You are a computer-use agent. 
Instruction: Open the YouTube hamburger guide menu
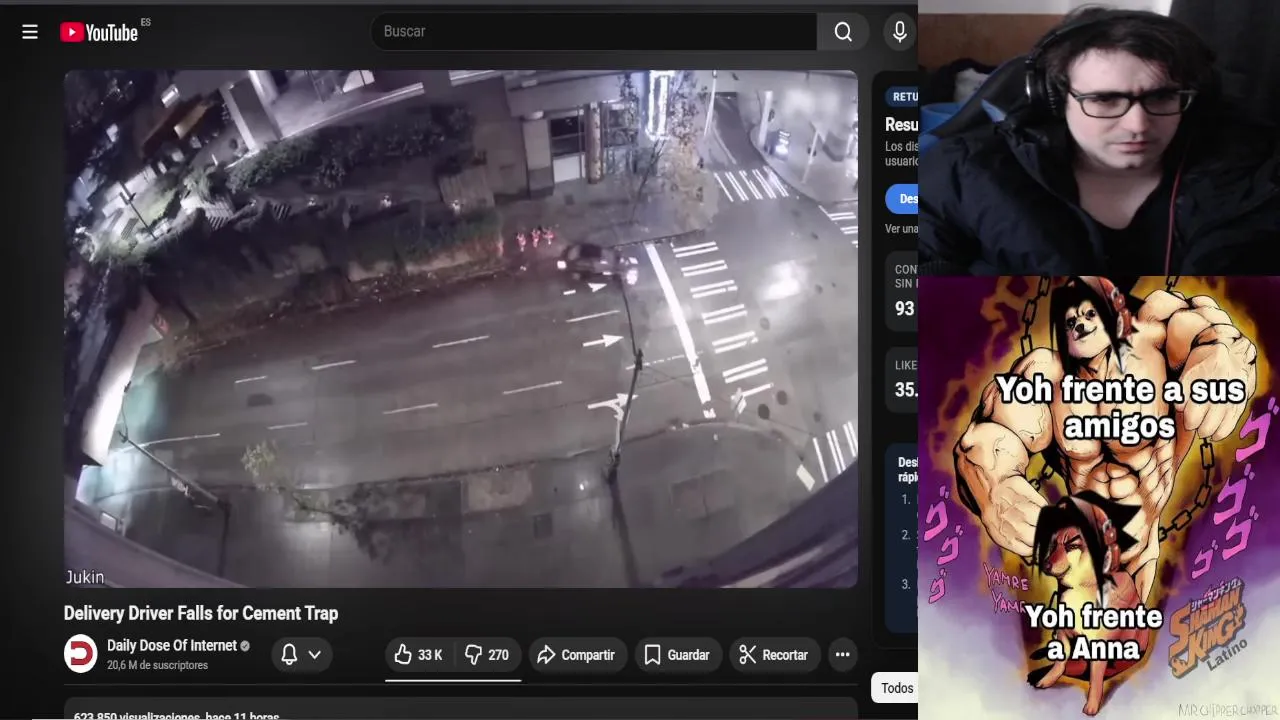tap(30, 32)
